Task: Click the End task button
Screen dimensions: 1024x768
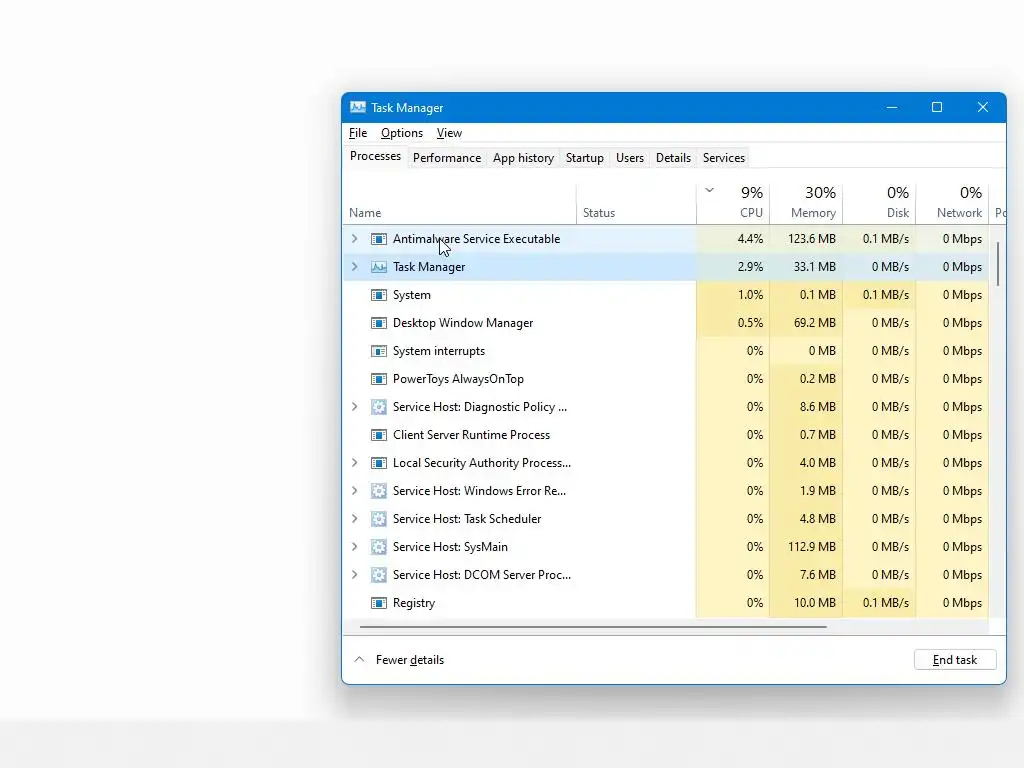Action: click(955, 660)
